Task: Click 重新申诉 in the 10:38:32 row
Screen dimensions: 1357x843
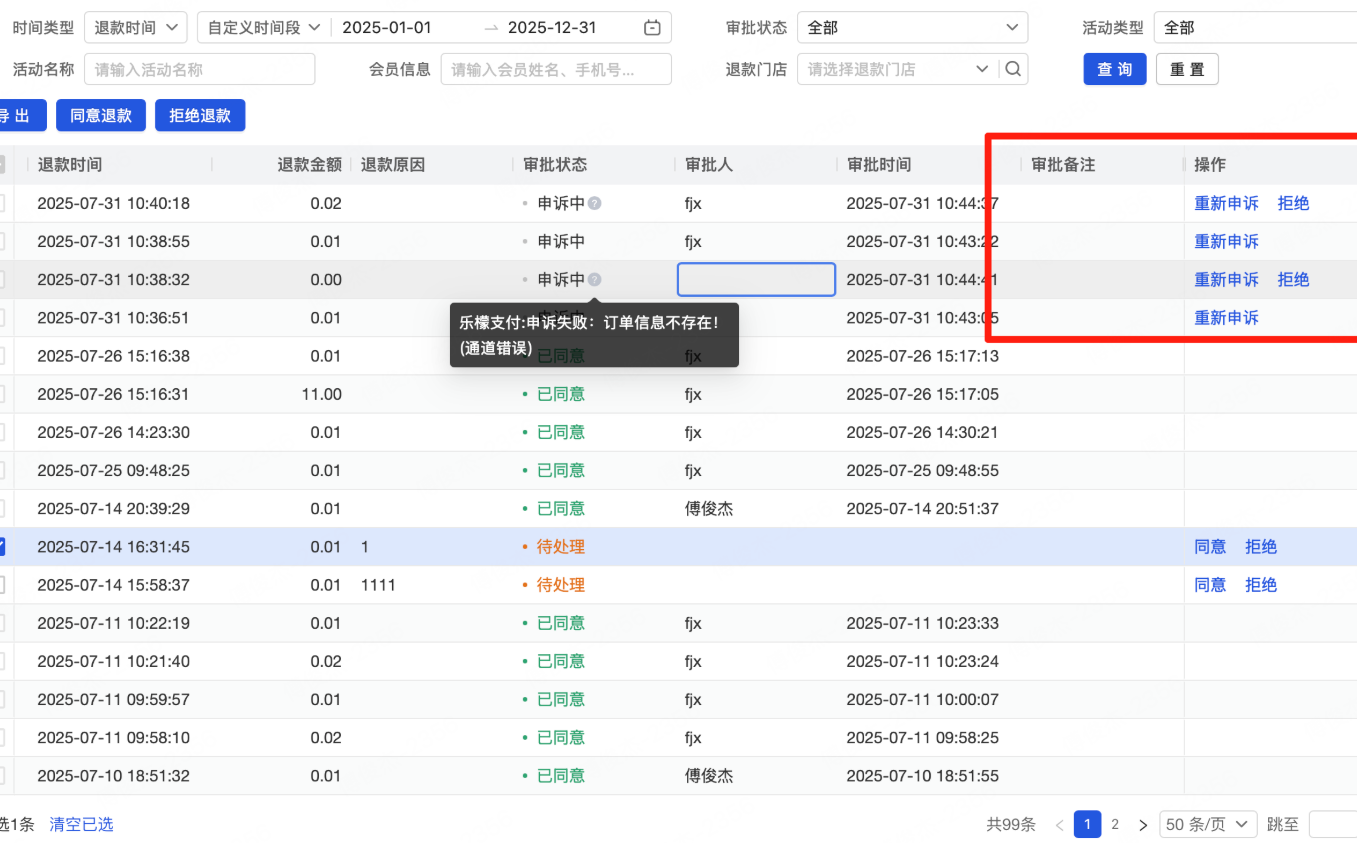Action: pyautogui.click(x=1226, y=280)
